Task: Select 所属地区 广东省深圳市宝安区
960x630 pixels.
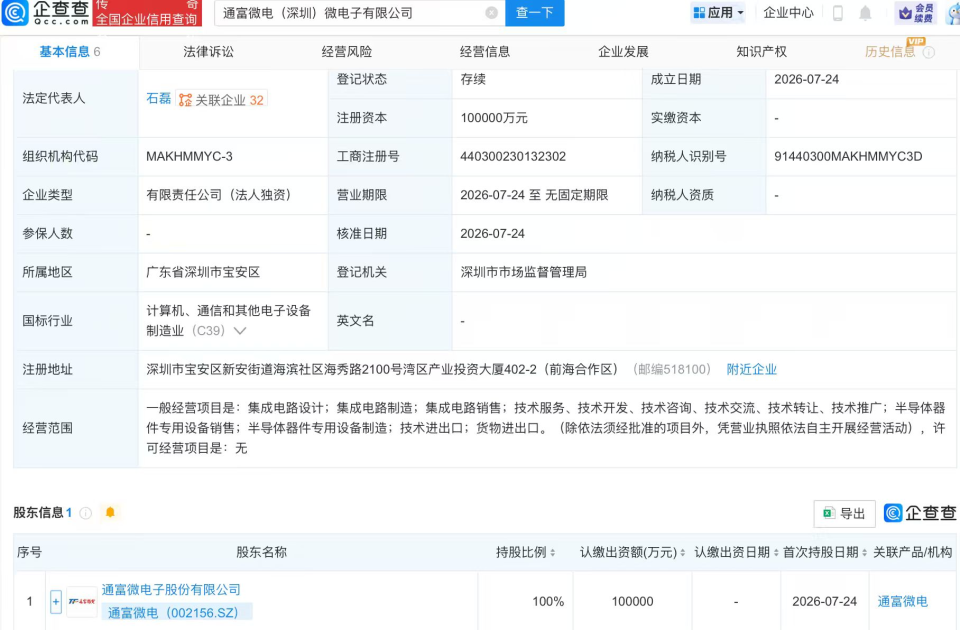Action: pos(203,272)
